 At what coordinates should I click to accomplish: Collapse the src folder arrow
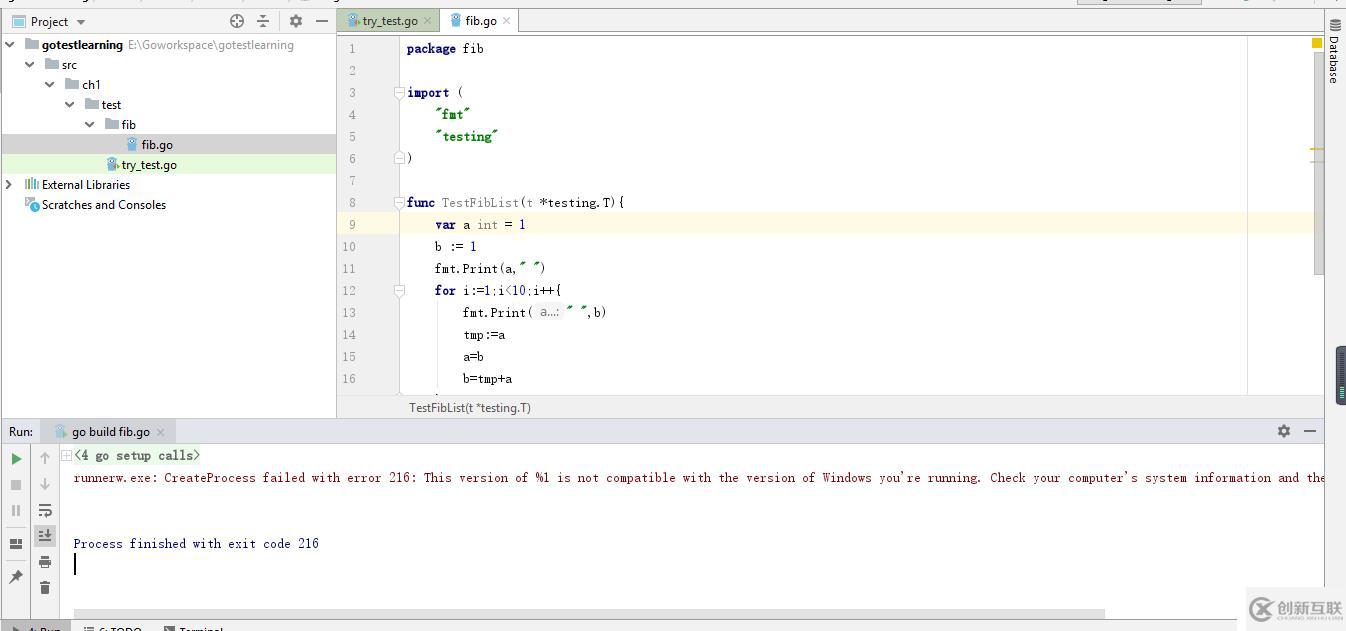[x=30, y=65]
